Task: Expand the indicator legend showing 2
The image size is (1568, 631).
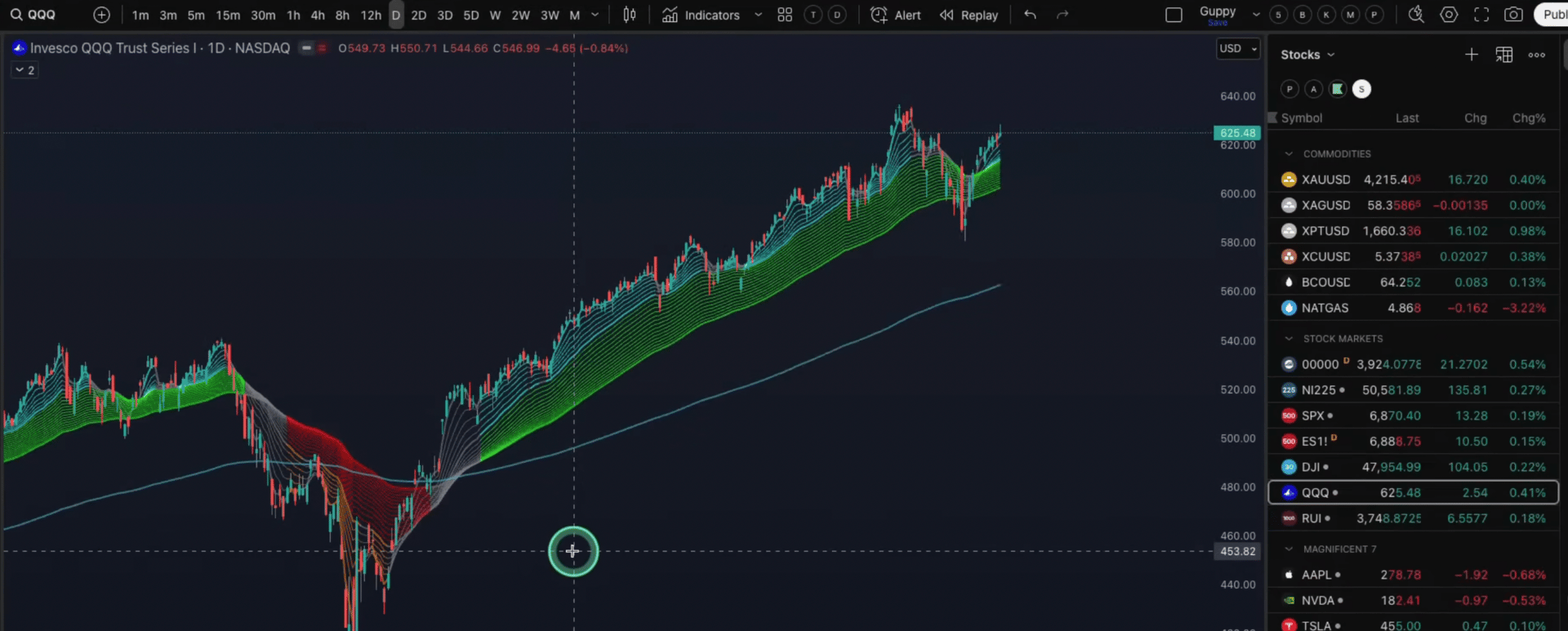Action: (x=24, y=70)
